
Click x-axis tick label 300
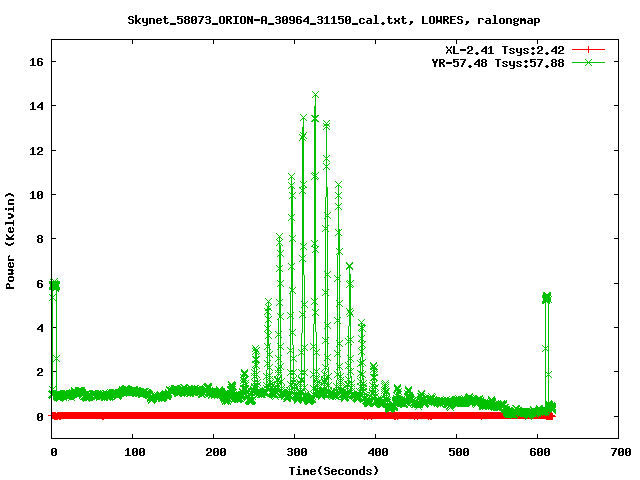pyautogui.click(x=296, y=452)
